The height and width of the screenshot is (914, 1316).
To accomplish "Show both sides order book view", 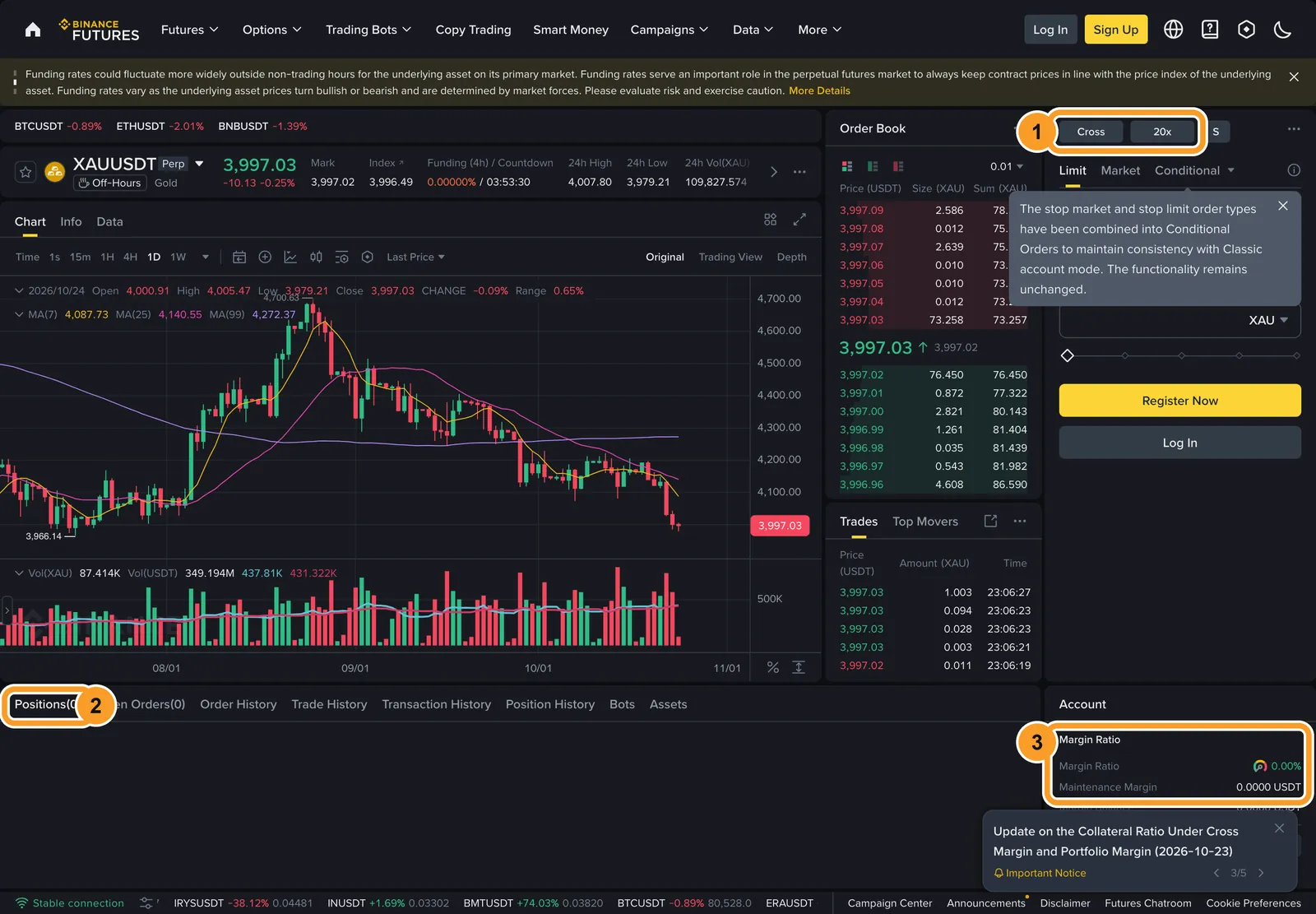I will 847,166.
